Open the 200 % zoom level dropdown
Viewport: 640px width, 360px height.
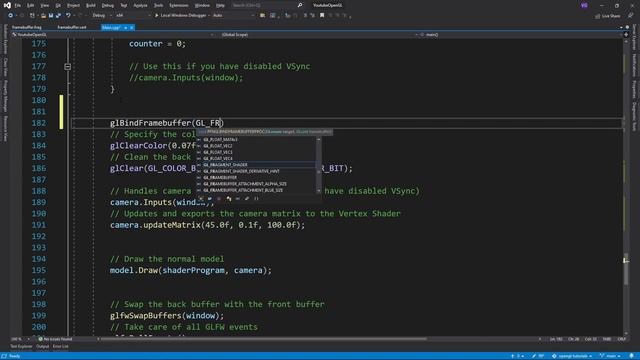20,339
